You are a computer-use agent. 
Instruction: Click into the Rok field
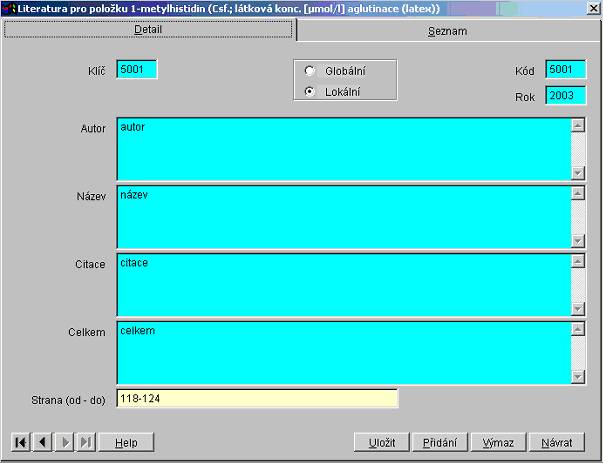coord(565,96)
